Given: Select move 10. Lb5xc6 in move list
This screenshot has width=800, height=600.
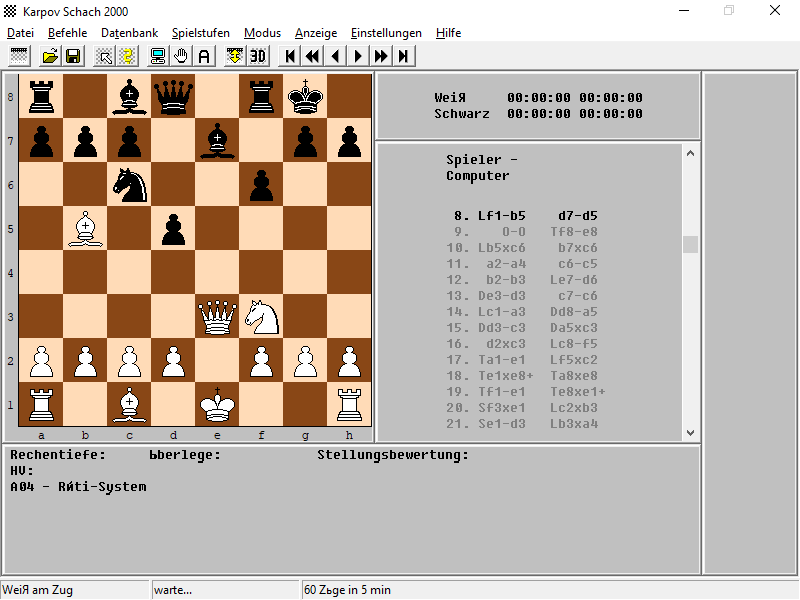Looking at the screenshot, I should point(502,248).
